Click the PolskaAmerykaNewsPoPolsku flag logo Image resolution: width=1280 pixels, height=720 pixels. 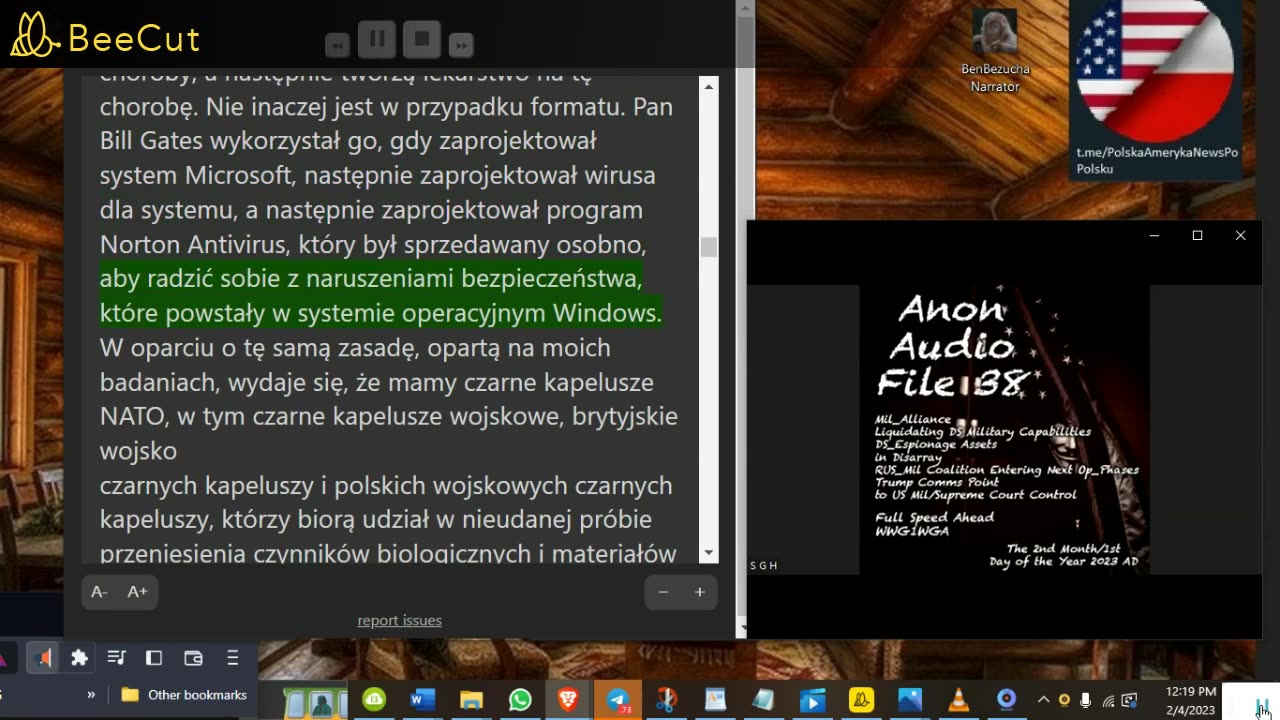click(1155, 70)
